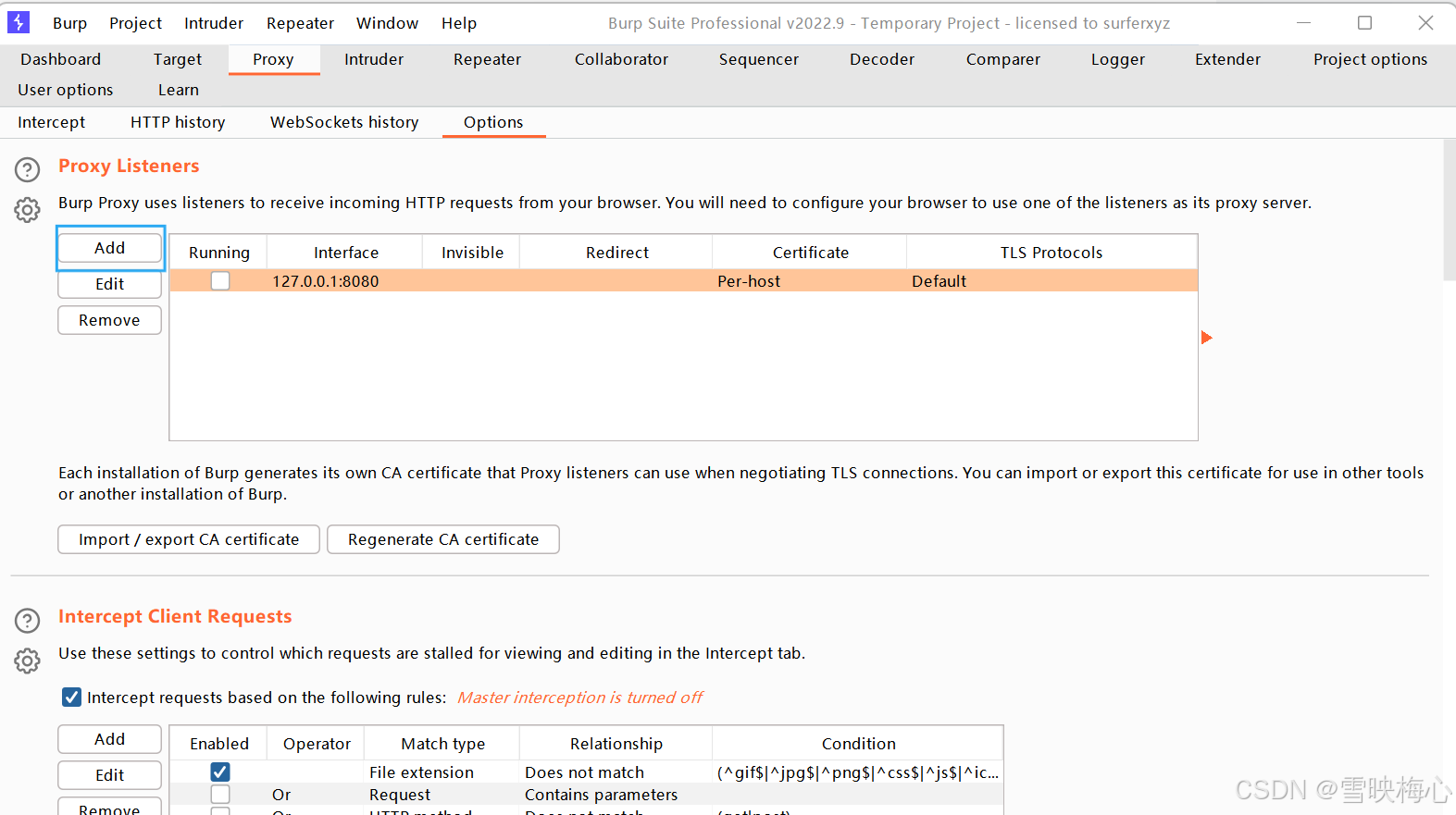Click the Condition column header
The height and width of the screenshot is (815, 1456).
[x=858, y=744]
